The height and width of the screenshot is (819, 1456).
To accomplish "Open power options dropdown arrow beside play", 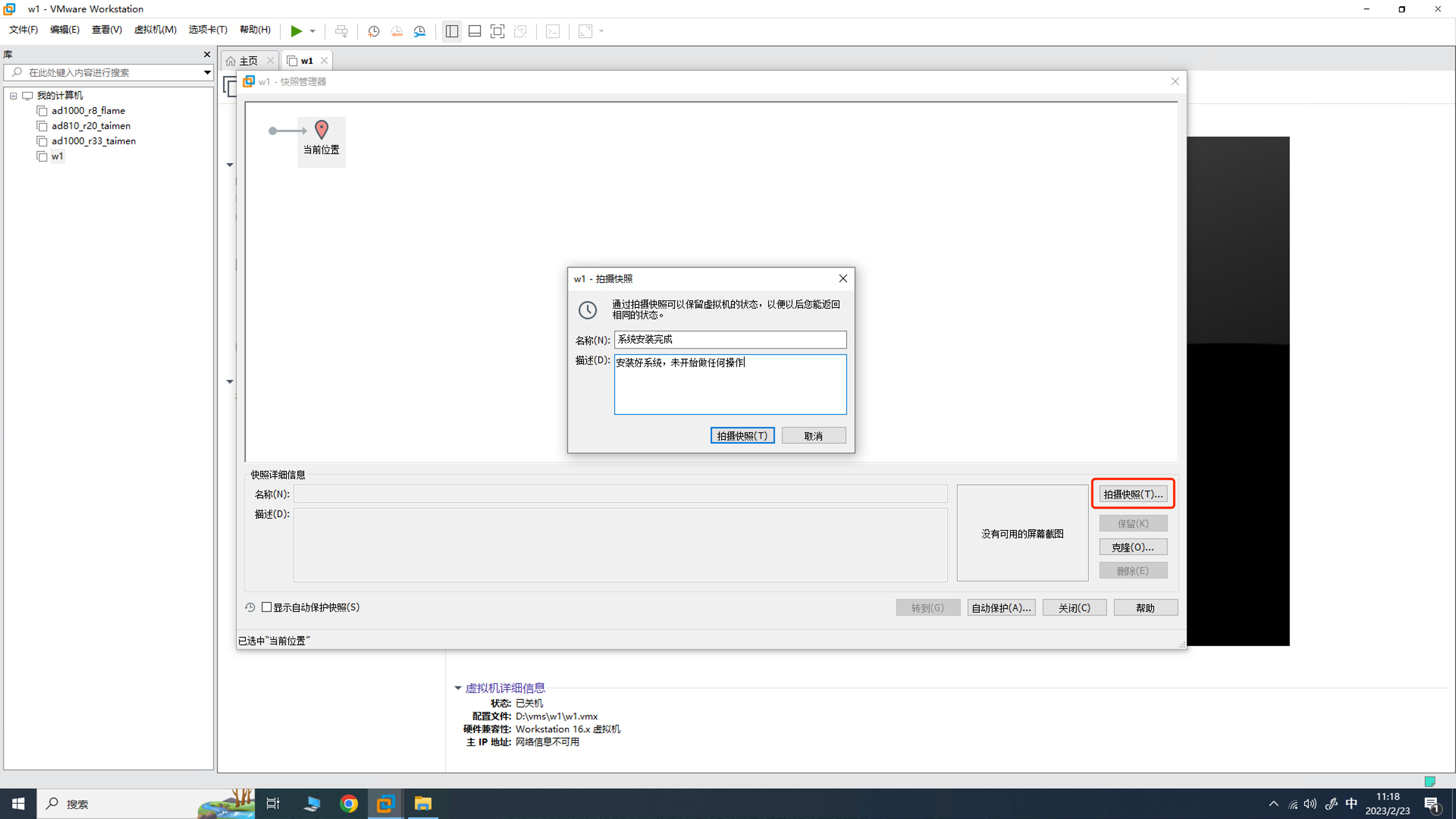I will point(312,31).
